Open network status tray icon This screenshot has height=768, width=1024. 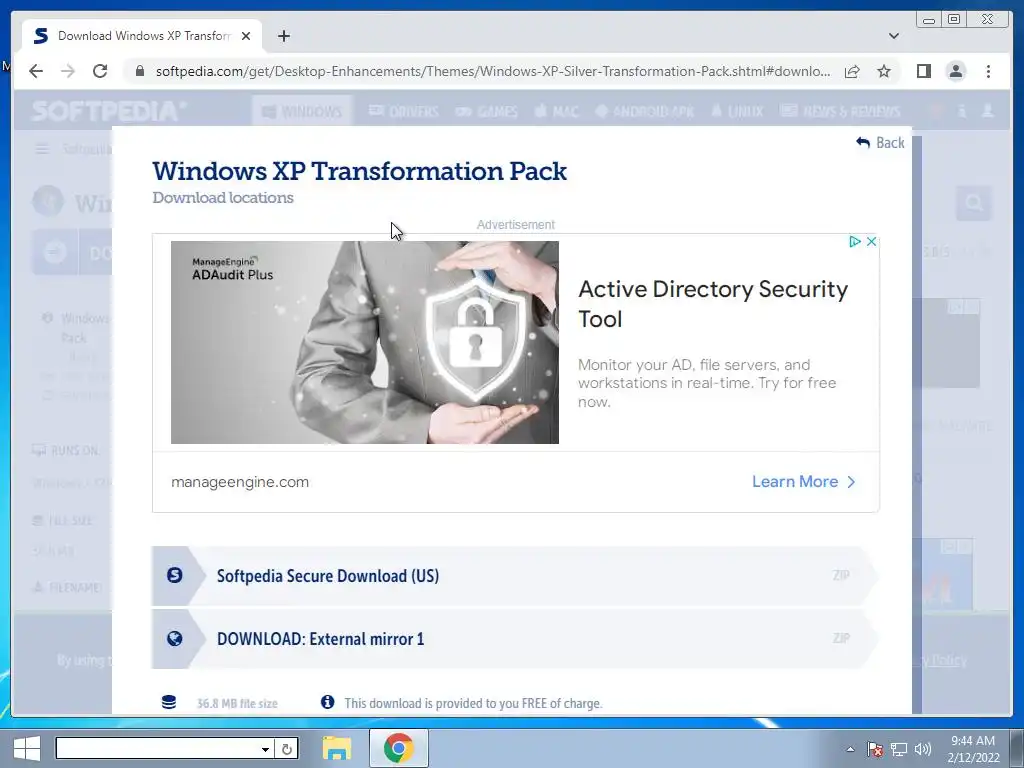pyautogui.click(x=899, y=749)
